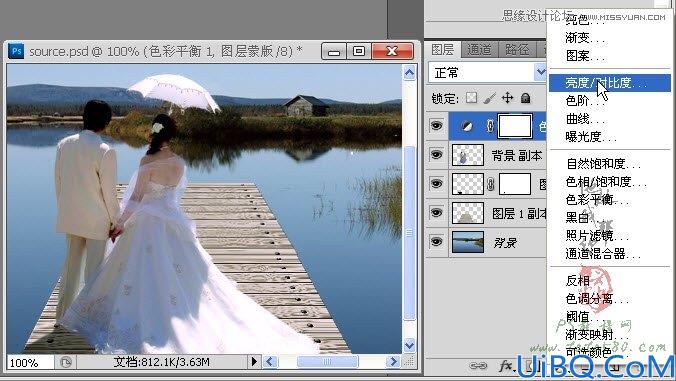Click the status bar preview icon
676x381 pixels.
[66, 362]
